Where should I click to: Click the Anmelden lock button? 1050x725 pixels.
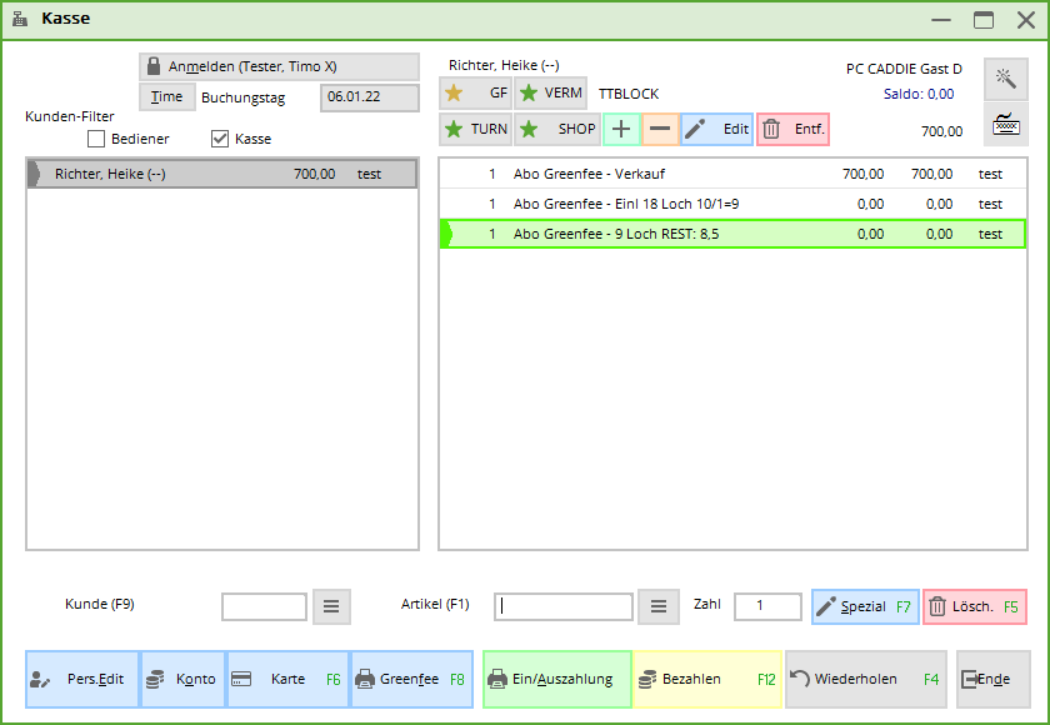[x=279, y=66]
